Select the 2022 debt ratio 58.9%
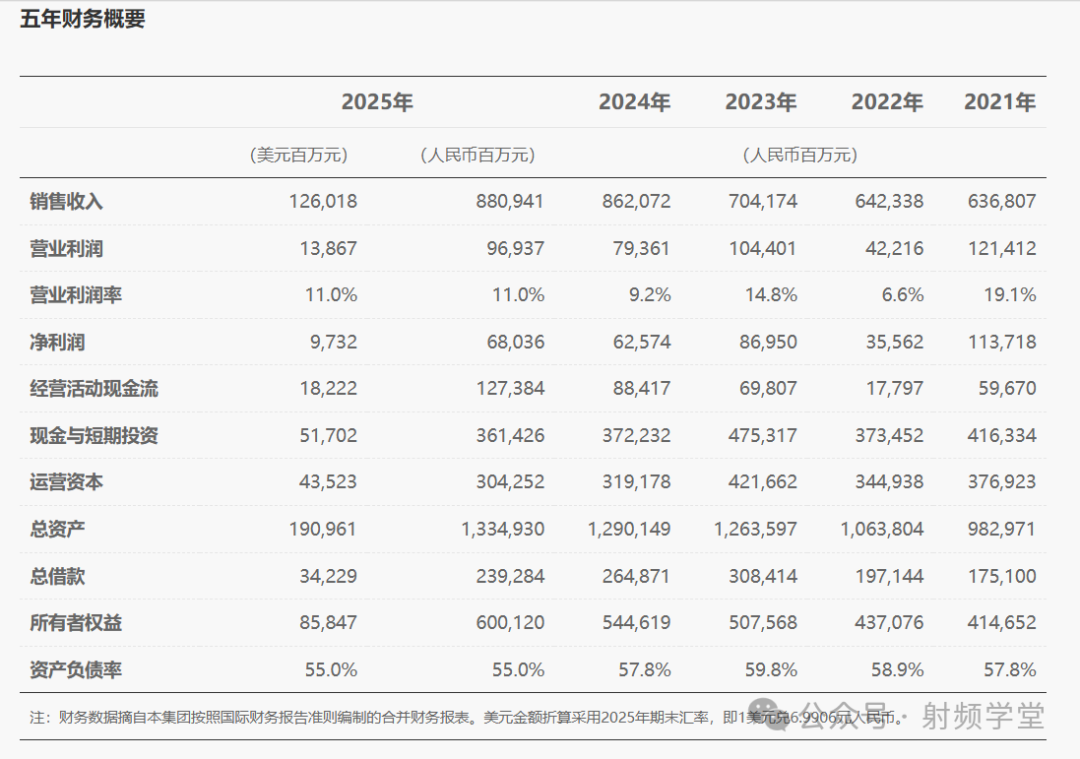This screenshot has height=759, width=1080. pyautogui.click(x=897, y=669)
